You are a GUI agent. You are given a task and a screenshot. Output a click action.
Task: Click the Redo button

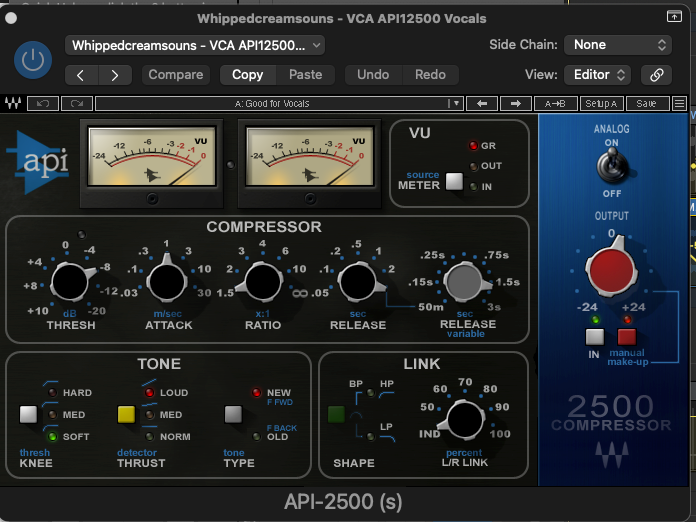click(430, 75)
